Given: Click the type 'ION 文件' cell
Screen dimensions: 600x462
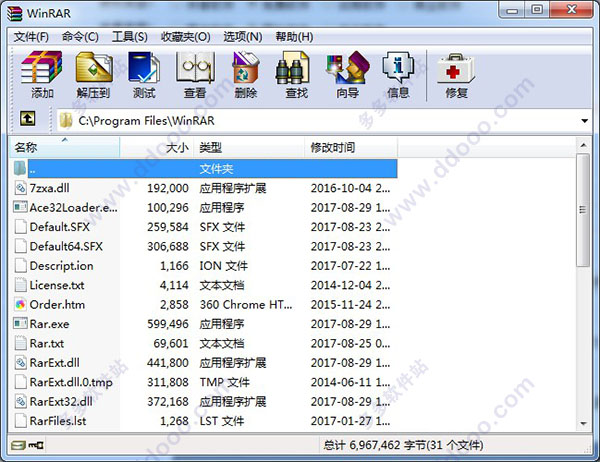Looking at the screenshot, I should [x=223, y=266].
